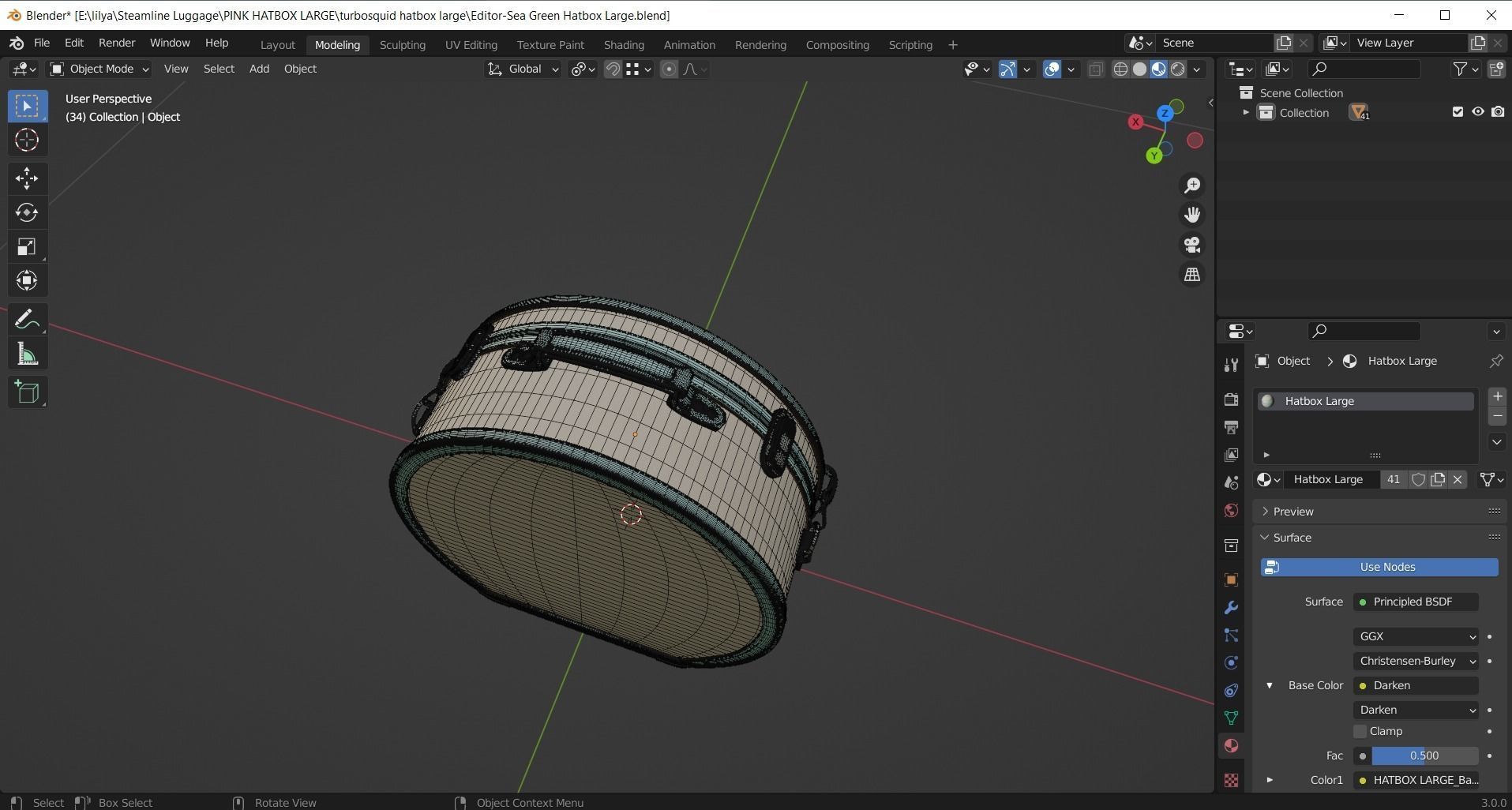Open the World properties tab
1512x810 pixels.
(1231, 511)
